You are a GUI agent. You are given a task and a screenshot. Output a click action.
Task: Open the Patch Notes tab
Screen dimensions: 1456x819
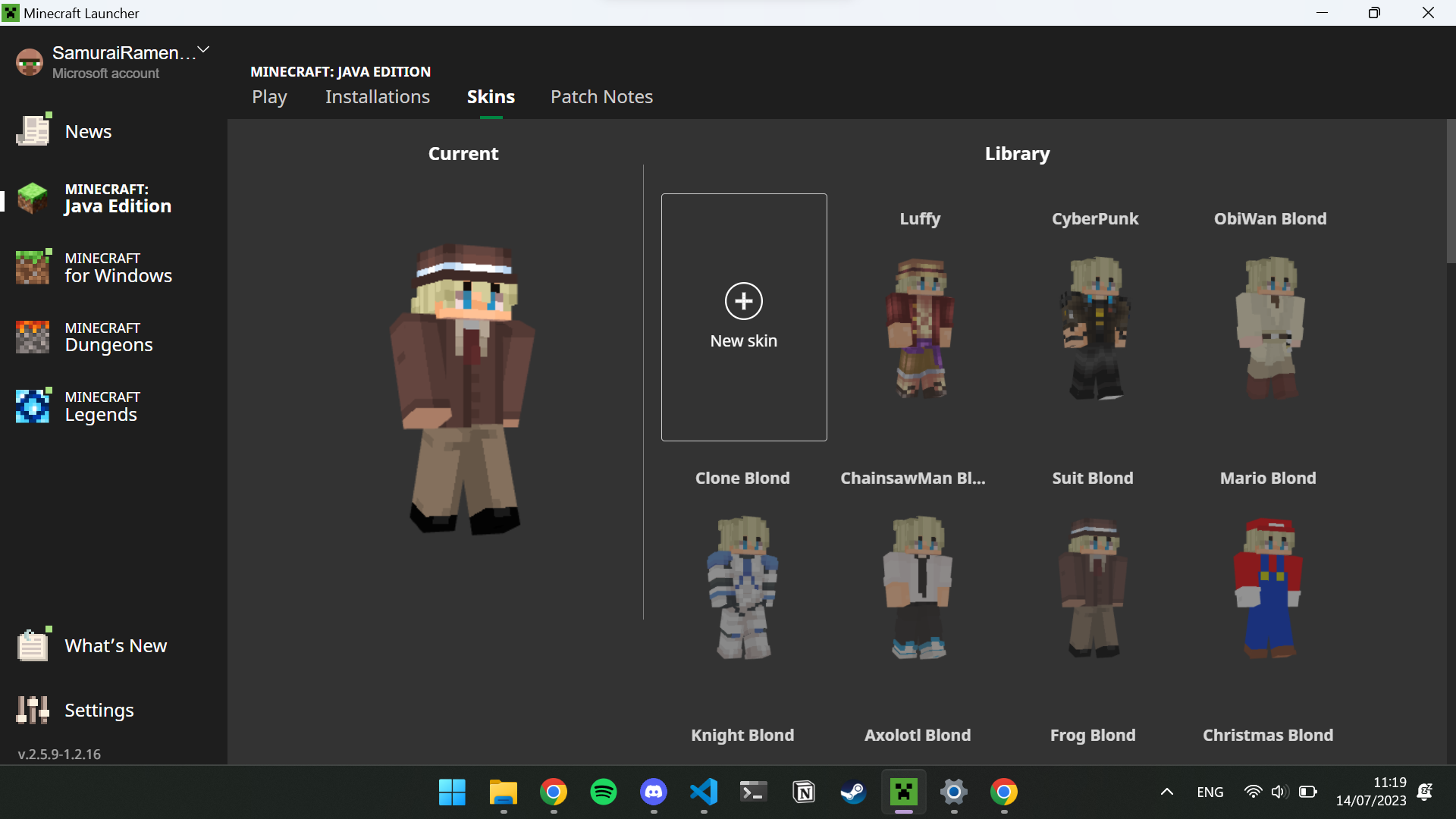click(601, 96)
